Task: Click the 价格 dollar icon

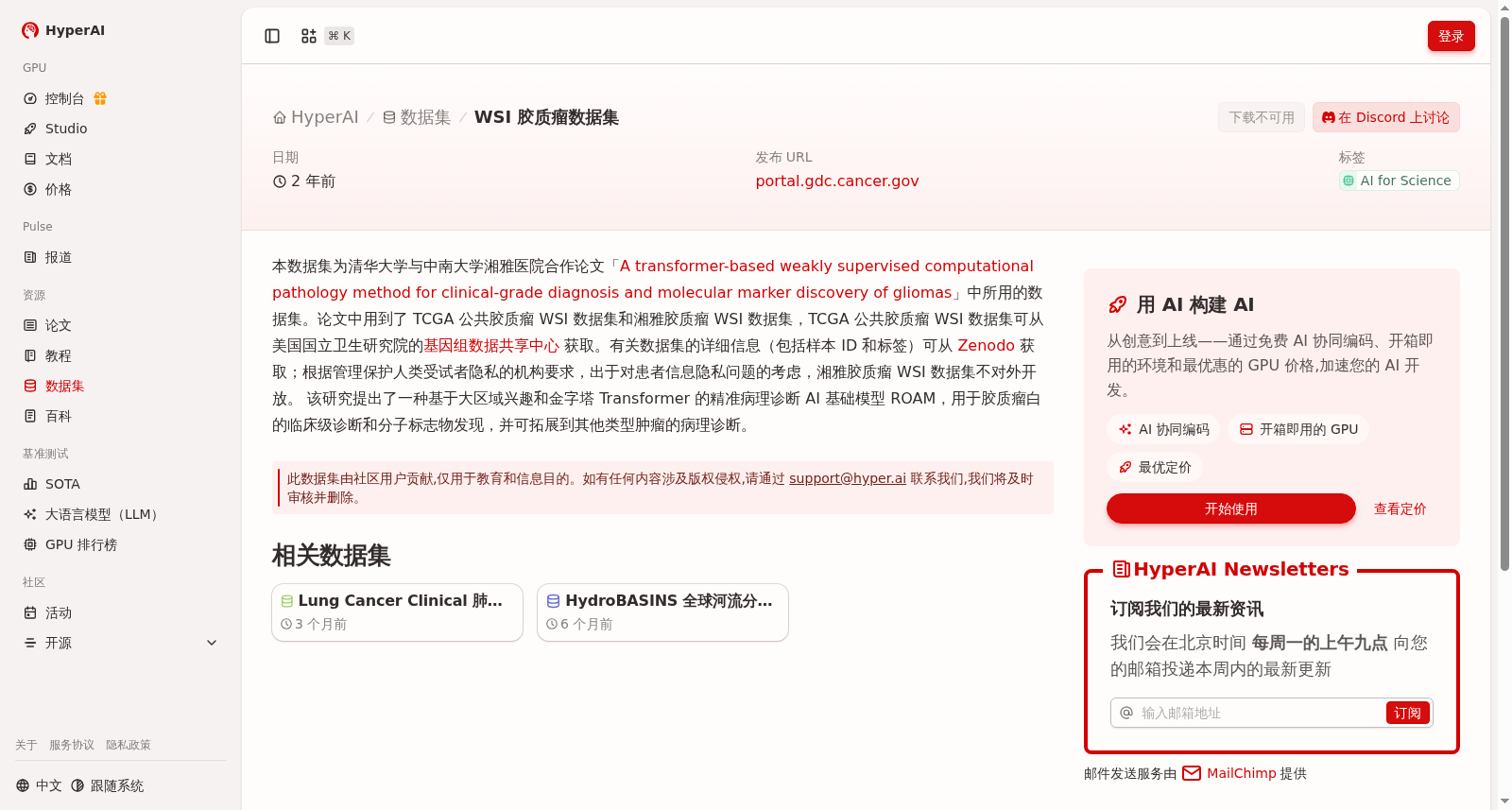Action: pyautogui.click(x=30, y=189)
